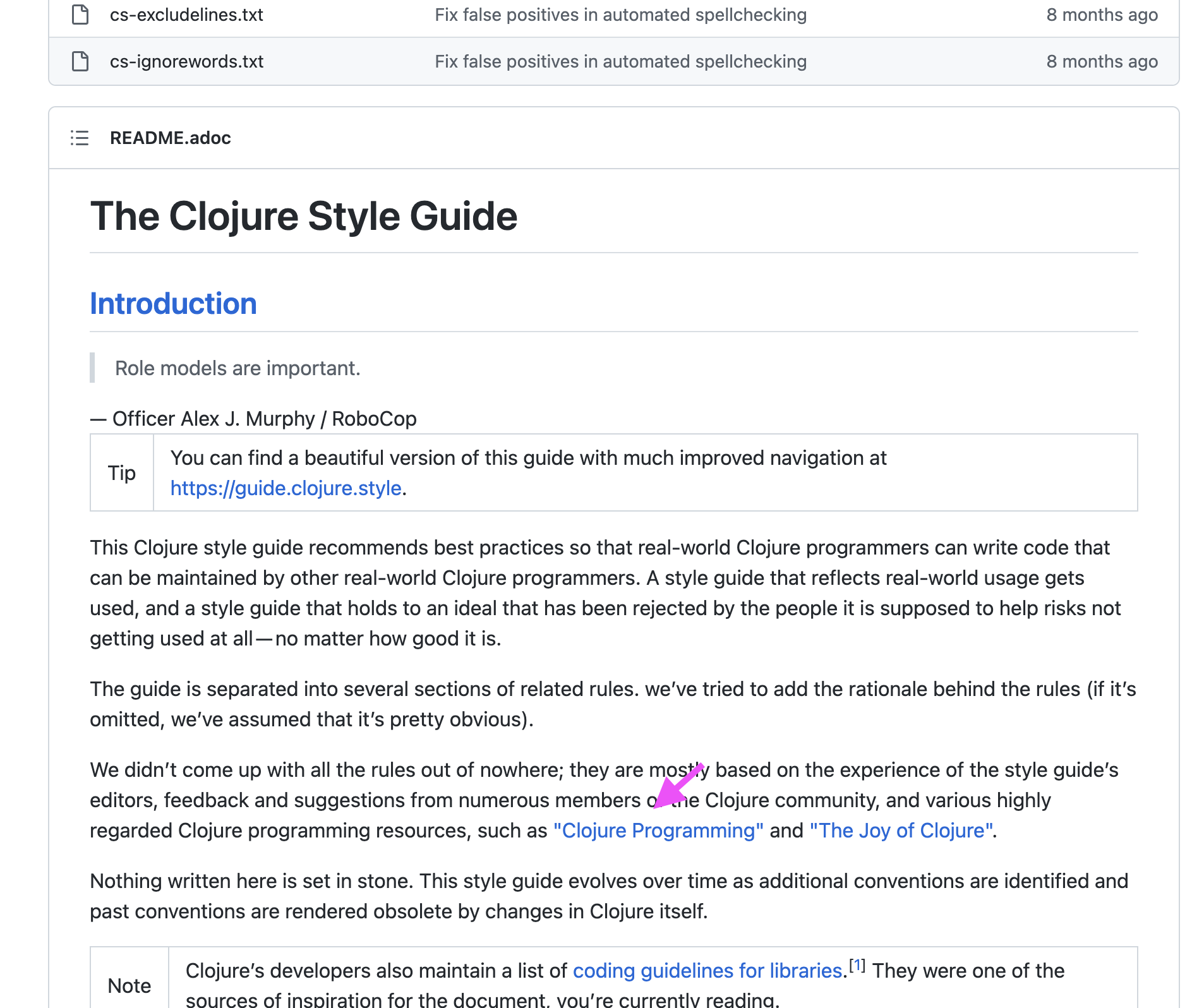Click the paragraph starting "This Clojure style guide recommends"

(x=606, y=593)
